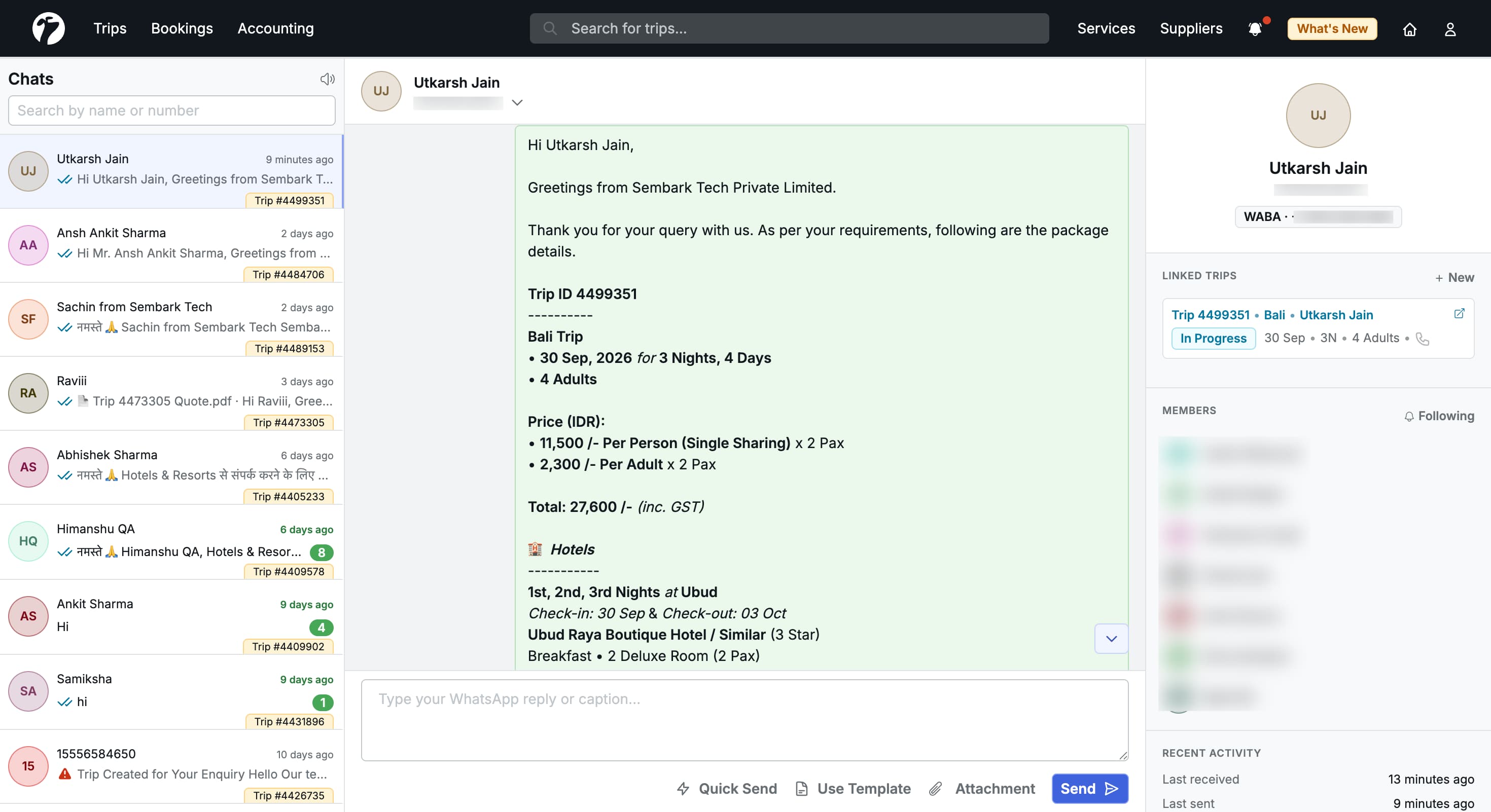Click the Utkarsh Jain link in linked trip
This screenshot has height=812, width=1491.
[x=1336, y=315]
